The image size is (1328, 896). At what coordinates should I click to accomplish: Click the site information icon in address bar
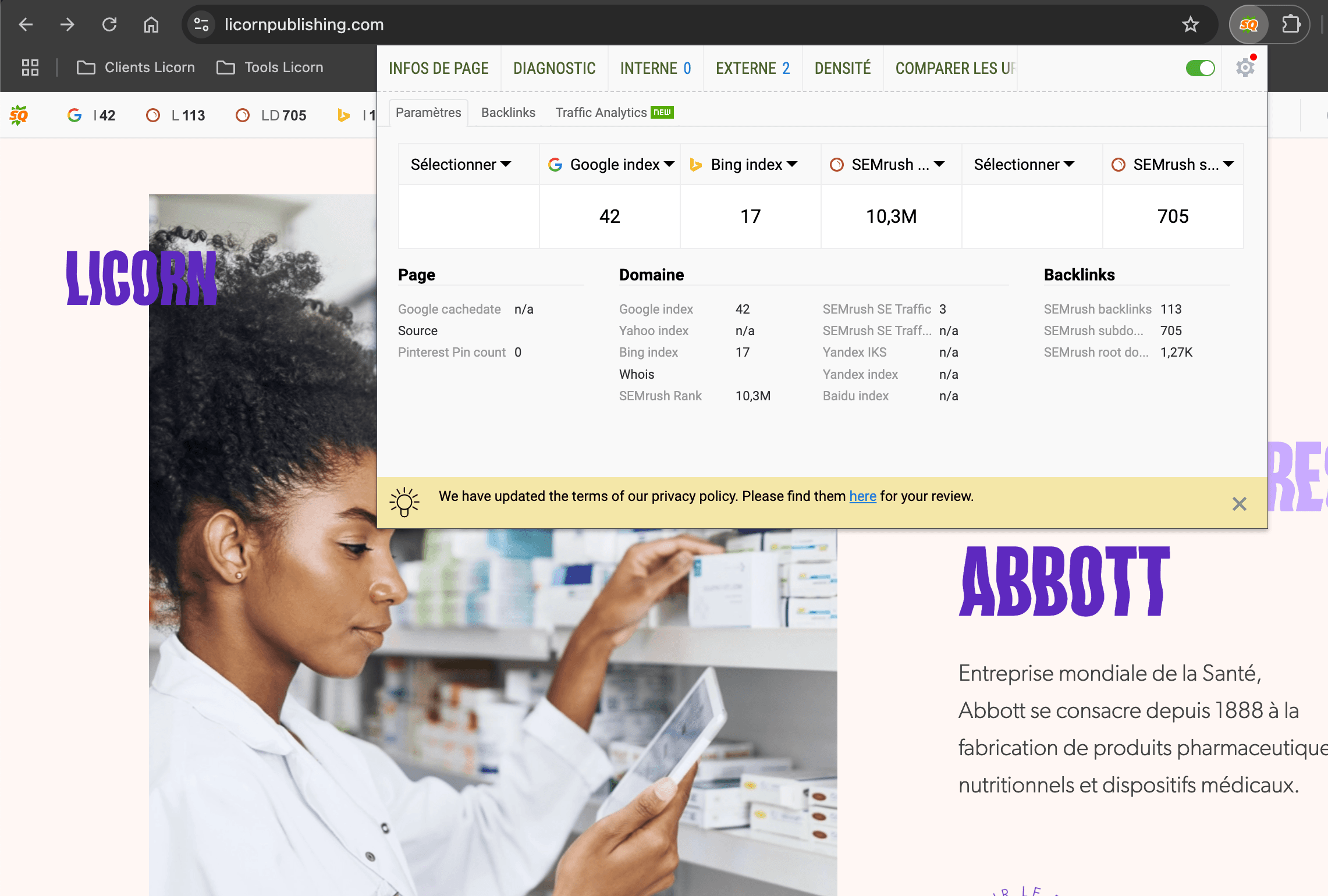coord(201,24)
